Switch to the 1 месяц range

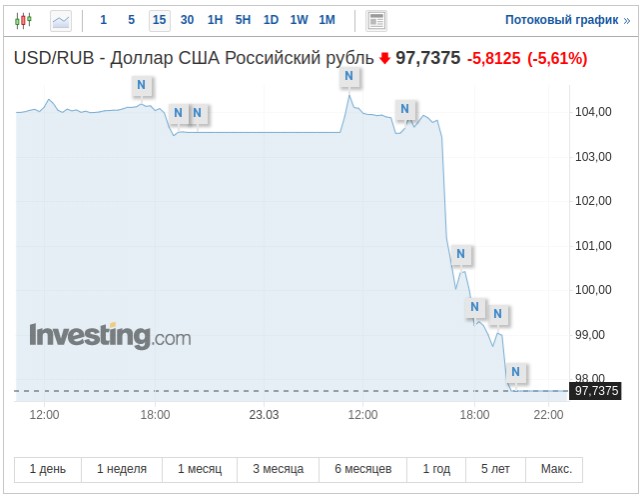(200, 469)
